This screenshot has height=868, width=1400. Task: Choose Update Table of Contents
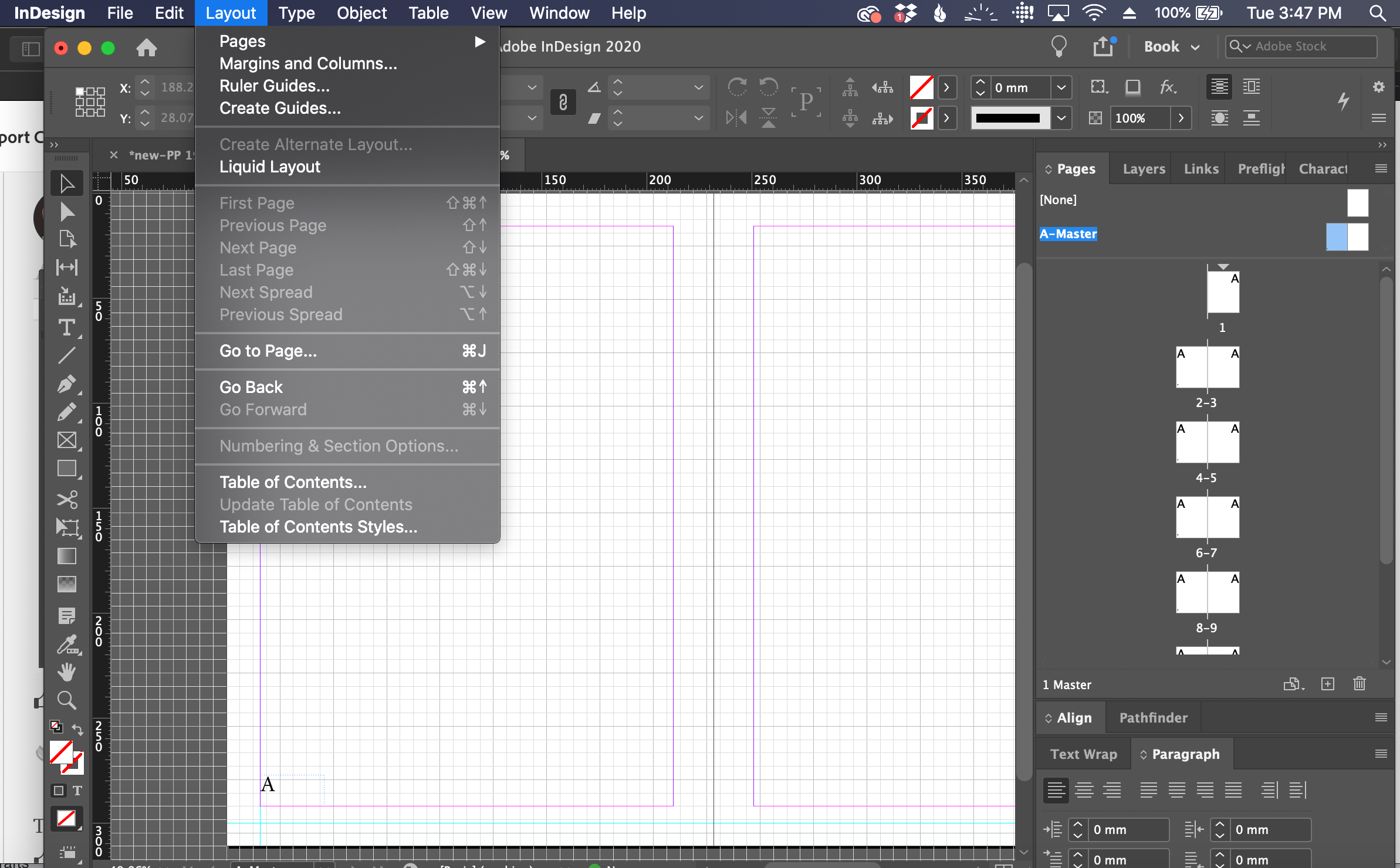316,504
